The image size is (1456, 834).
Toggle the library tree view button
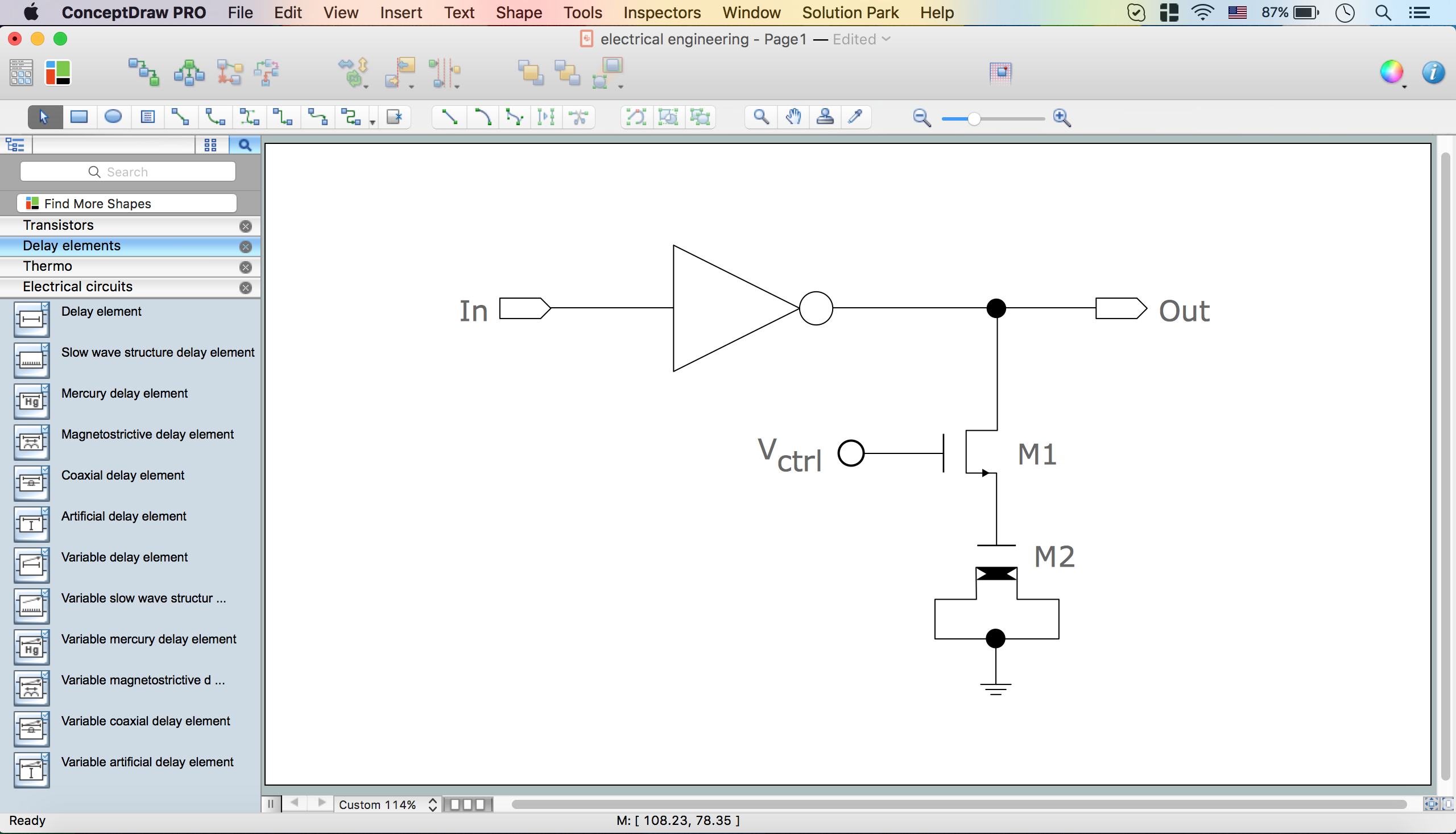pos(15,146)
